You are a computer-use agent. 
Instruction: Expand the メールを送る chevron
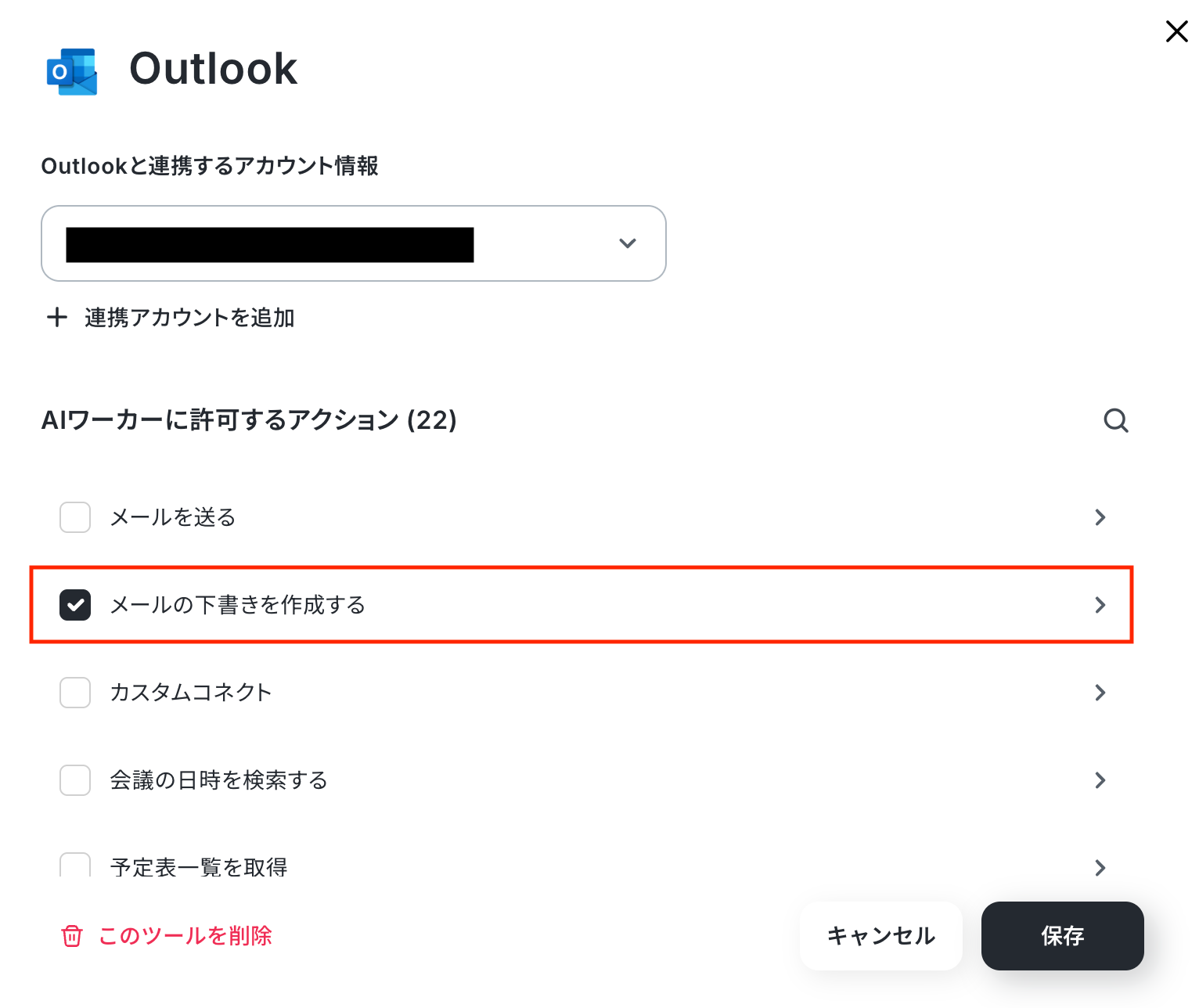click(1100, 517)
